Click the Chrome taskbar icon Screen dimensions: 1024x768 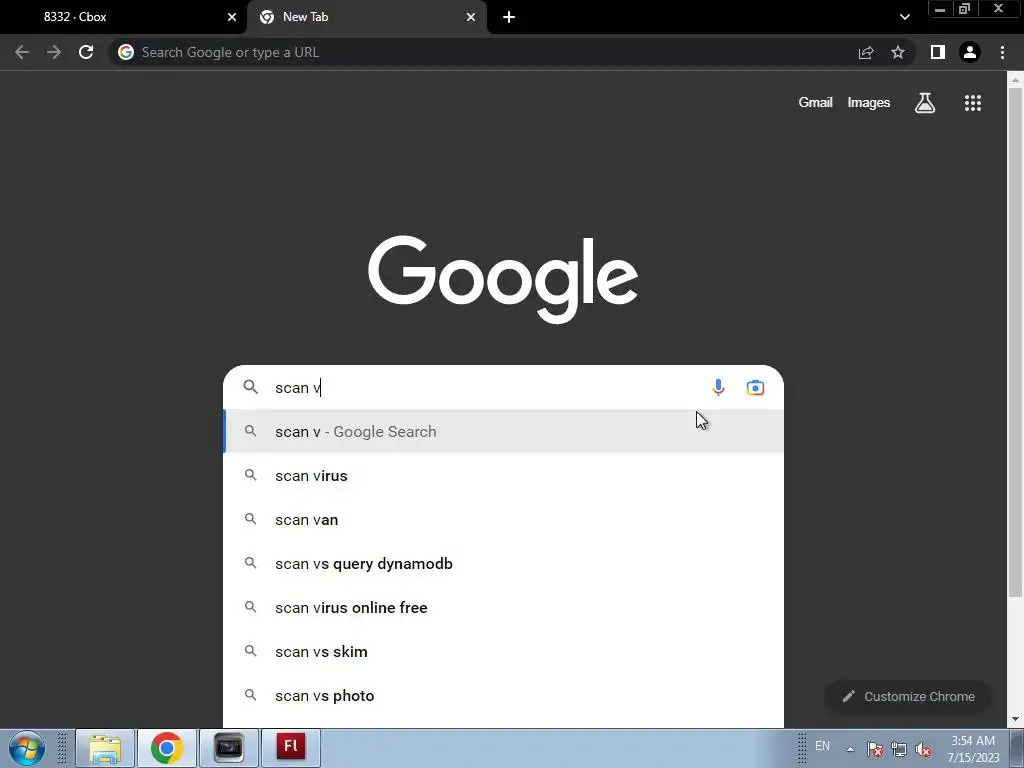click(x=167, y=748)
